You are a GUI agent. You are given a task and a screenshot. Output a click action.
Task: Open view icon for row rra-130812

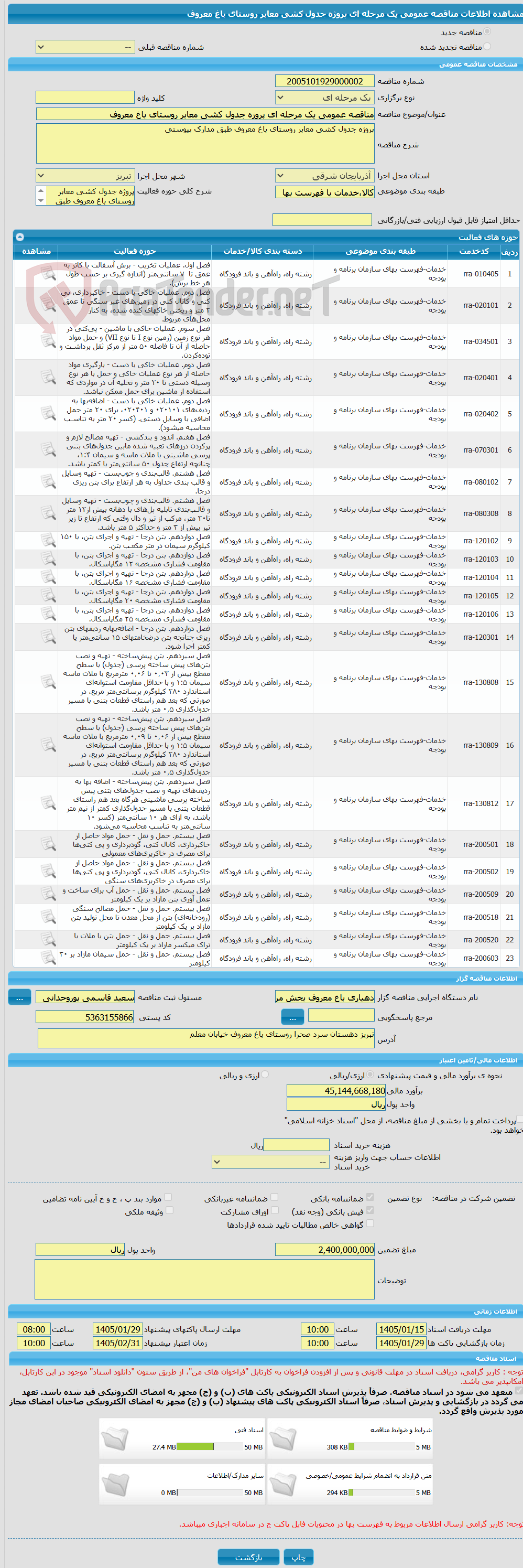(x=48, y=803)
